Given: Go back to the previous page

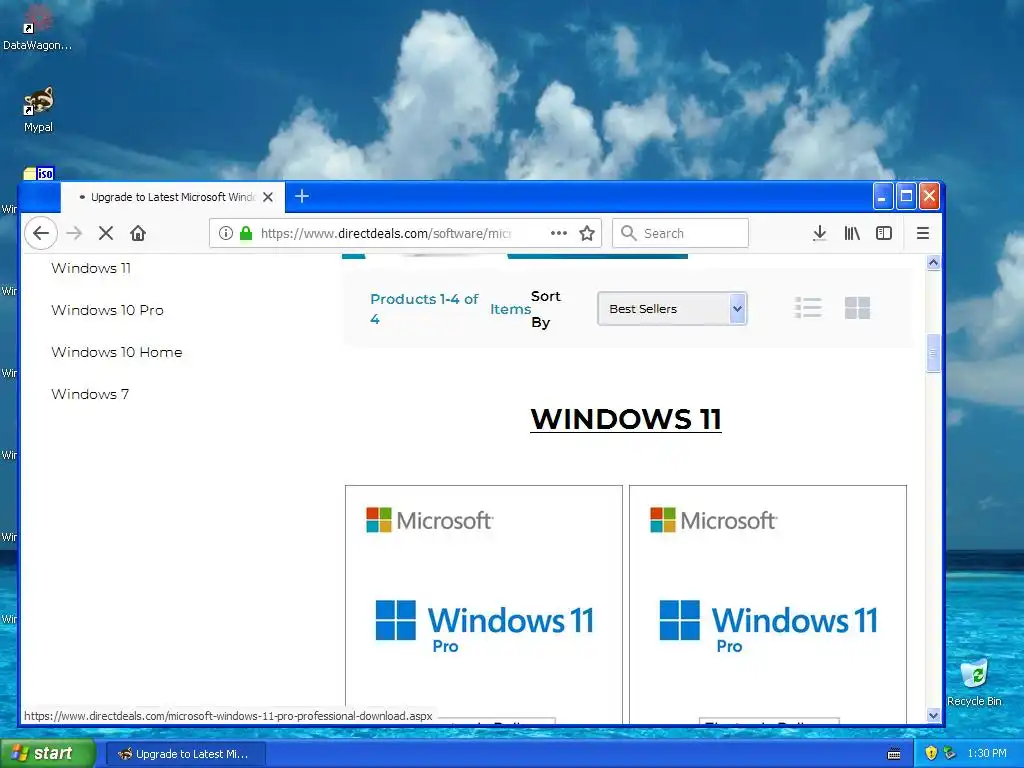Looking at the screenshot, I should [40, 233].
